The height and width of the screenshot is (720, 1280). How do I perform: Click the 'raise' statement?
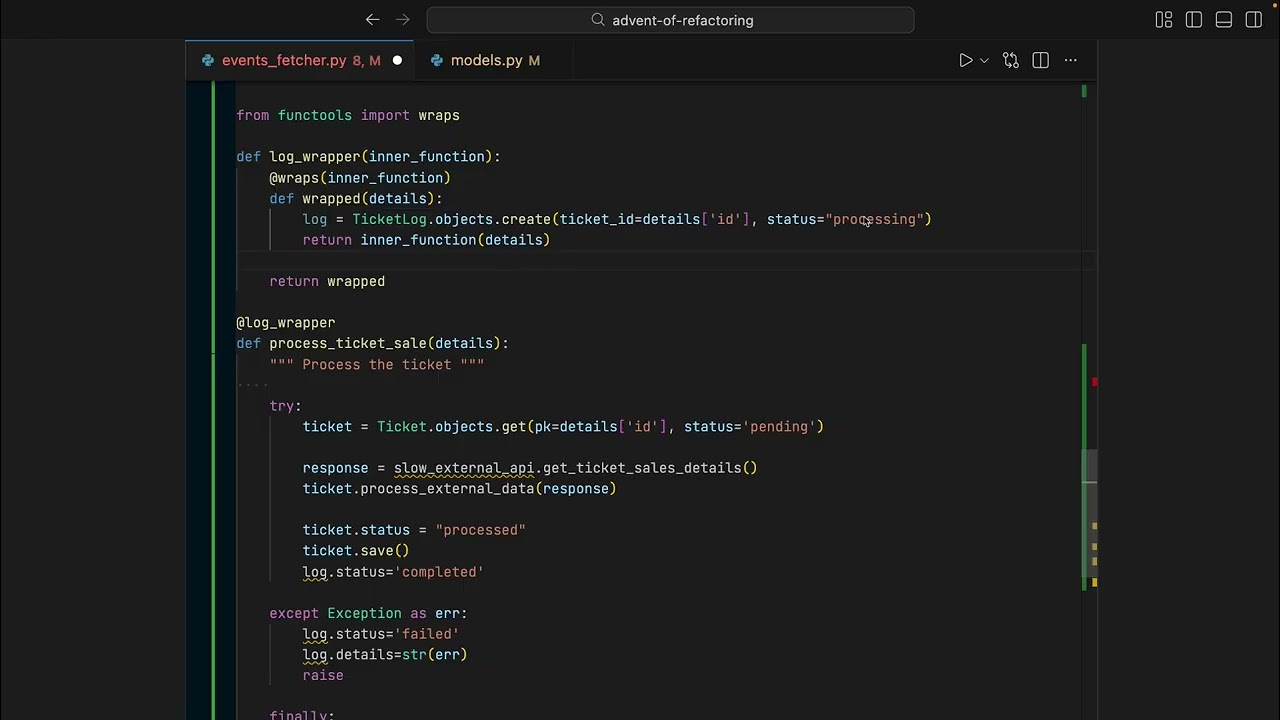[323, 676]
